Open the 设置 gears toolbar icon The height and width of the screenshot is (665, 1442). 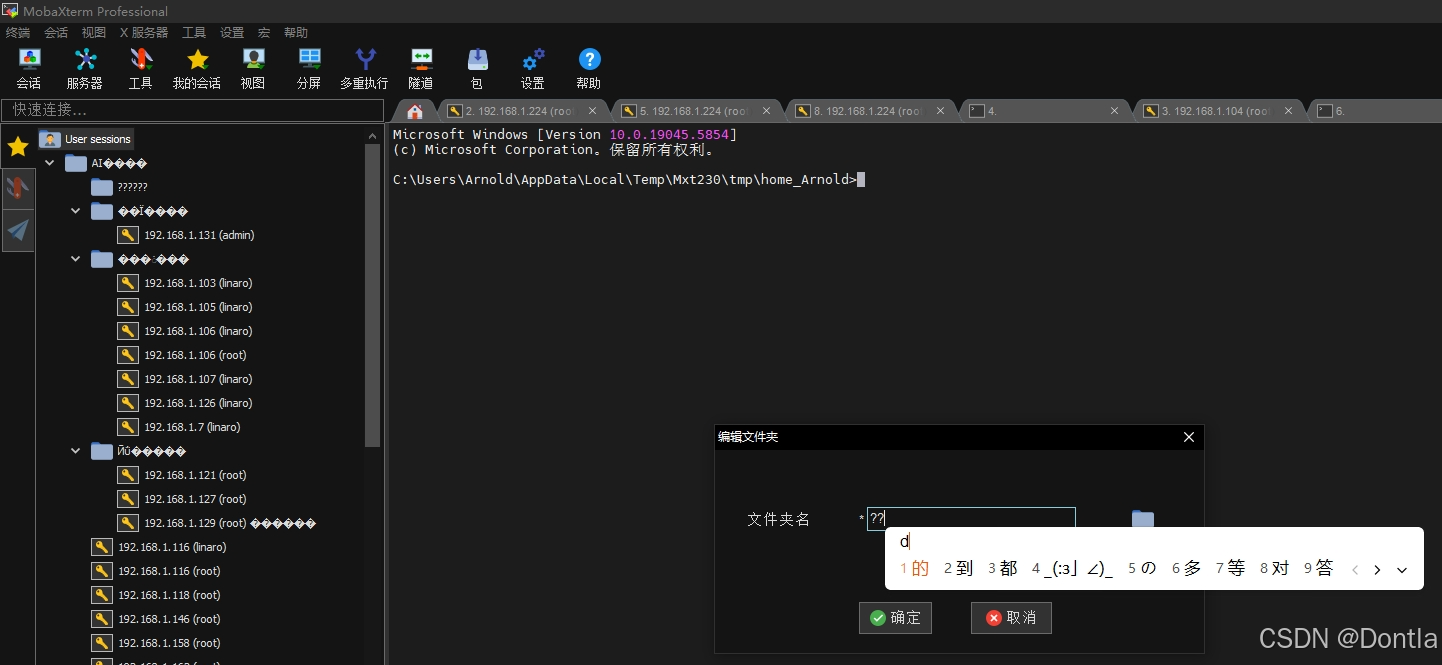533,69
